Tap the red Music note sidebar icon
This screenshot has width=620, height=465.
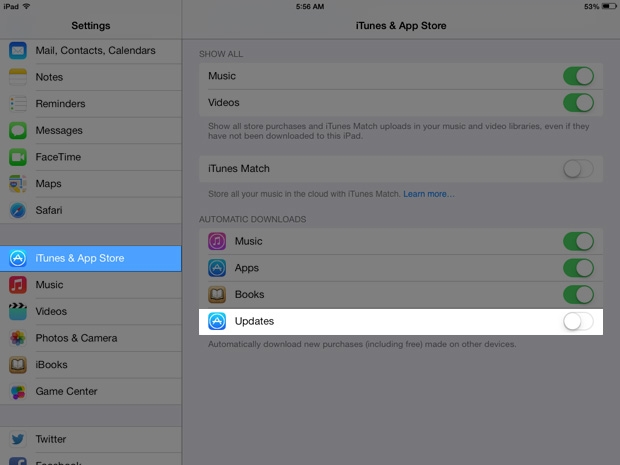[x=18, y=285]
